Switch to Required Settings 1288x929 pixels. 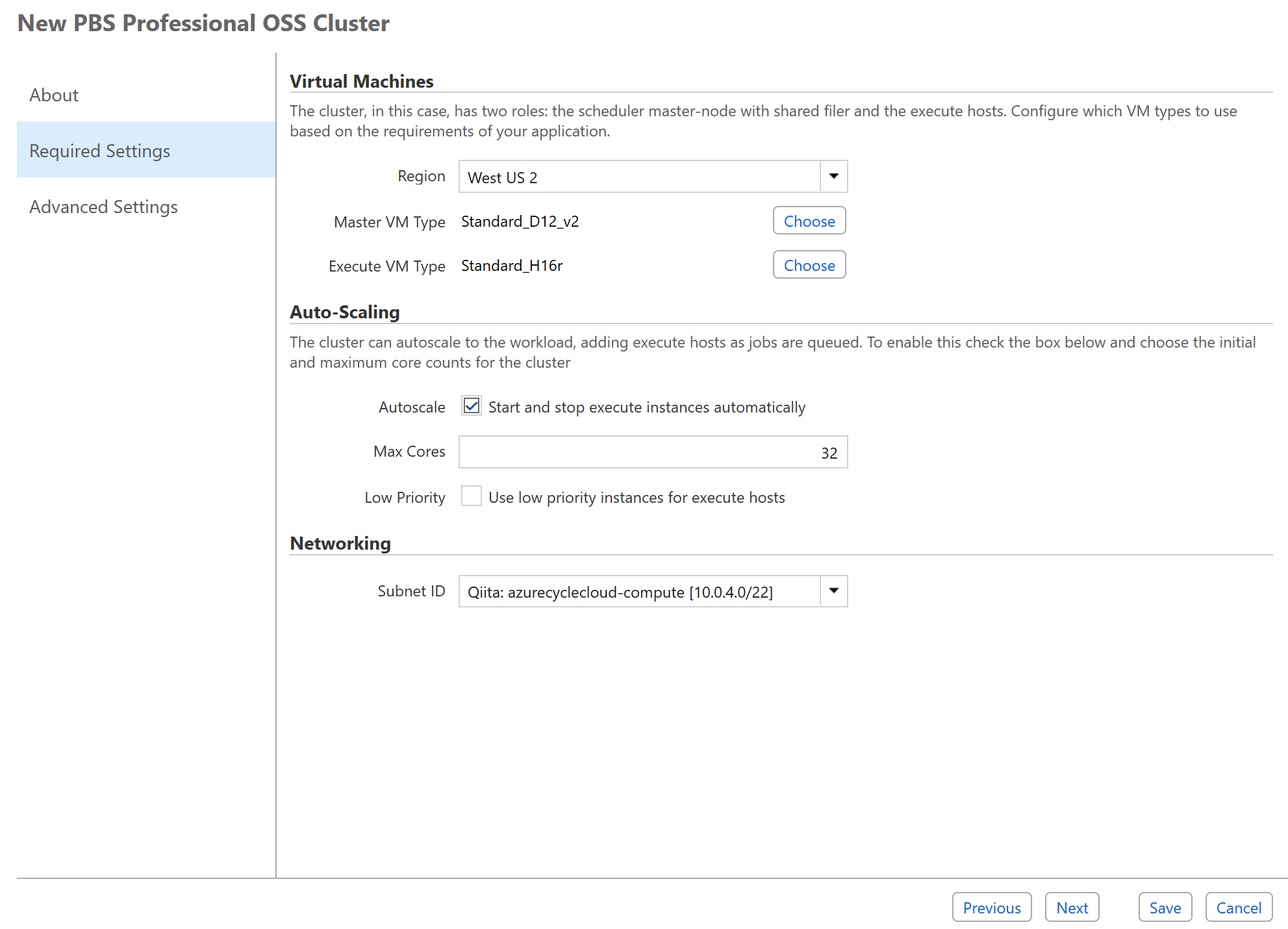pyautogui.click(x=99, y=150)
